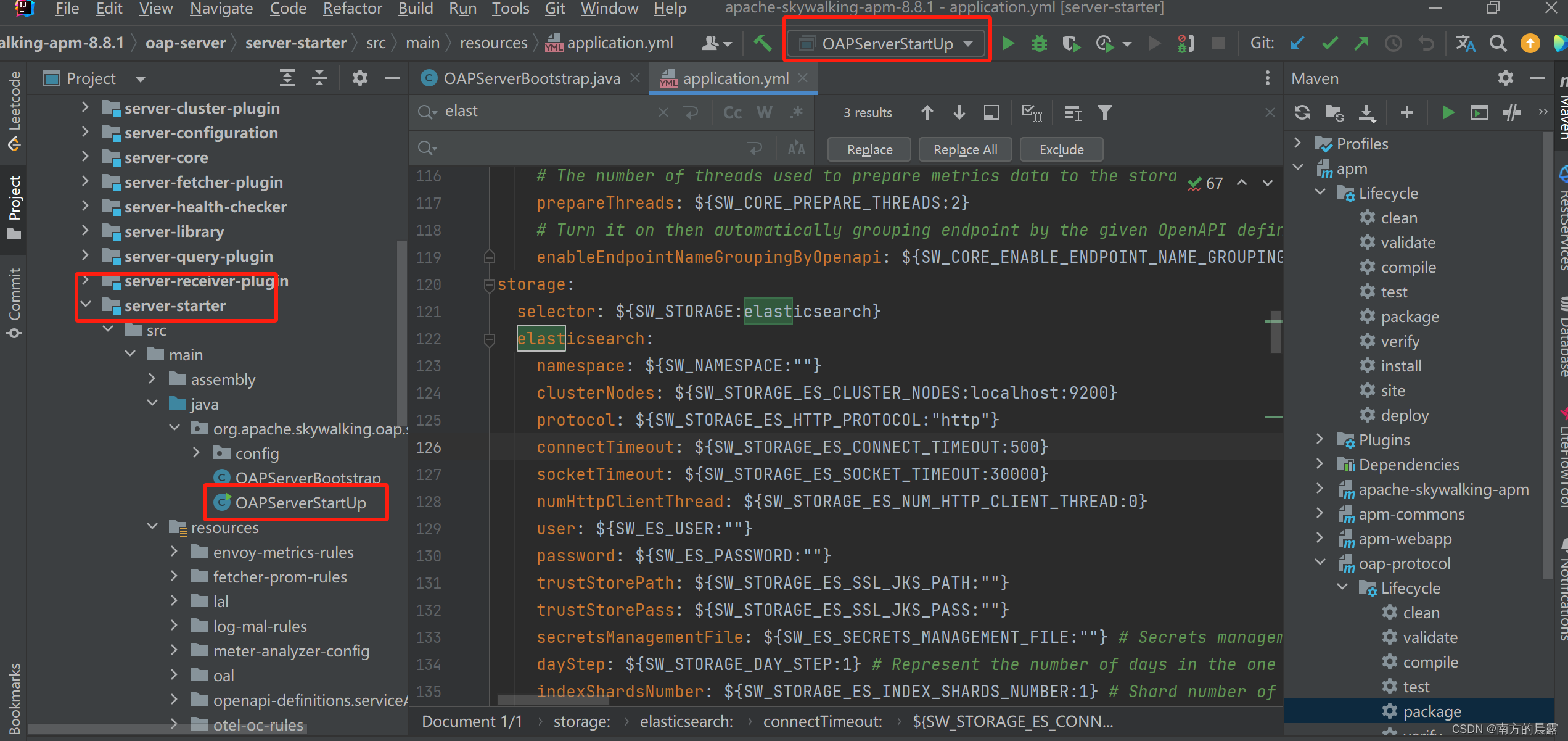
Task: Click Search Everywhere magnifier icon
Action: (1498, 43)
